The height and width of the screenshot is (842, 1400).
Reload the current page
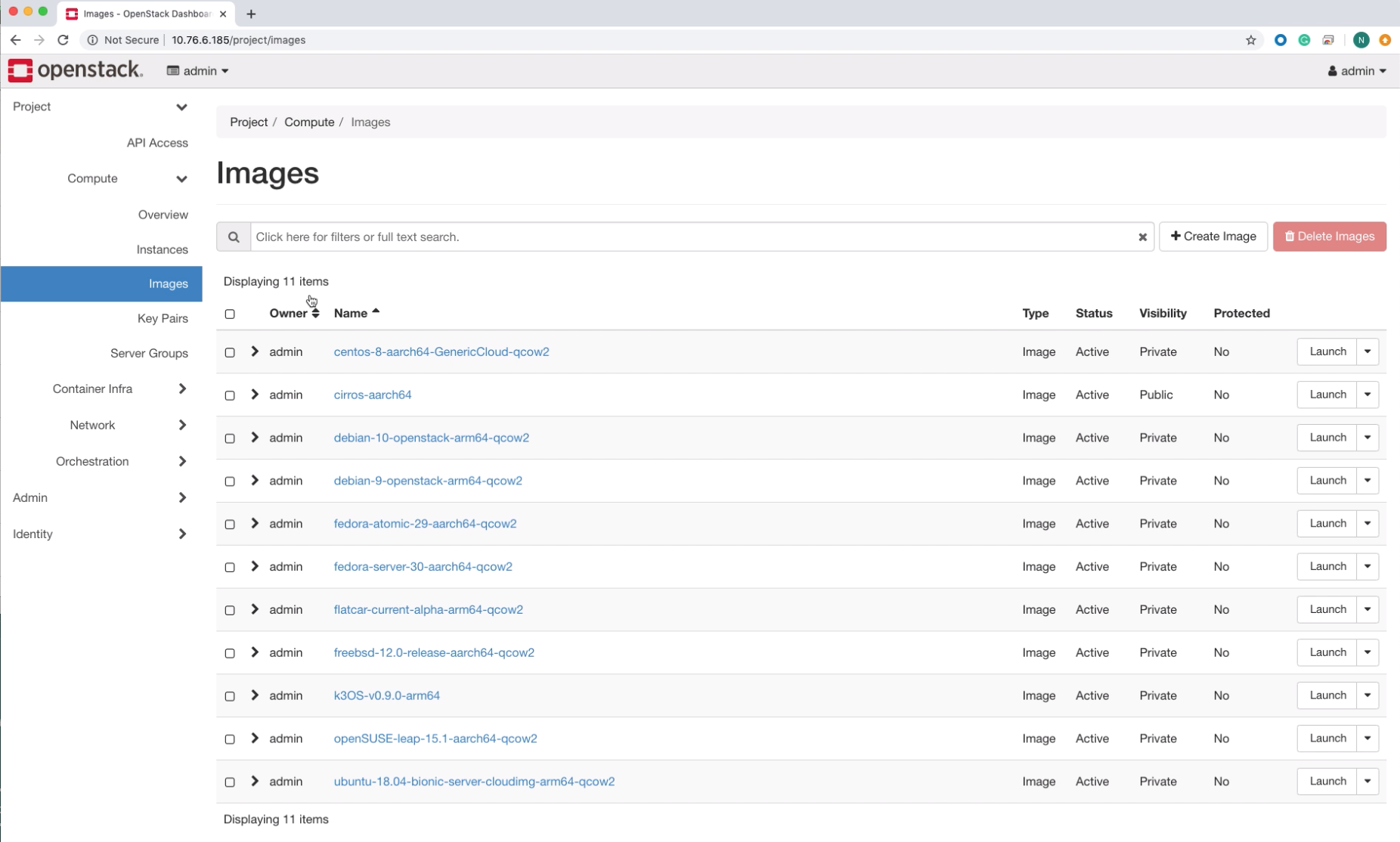pos(63,40)
